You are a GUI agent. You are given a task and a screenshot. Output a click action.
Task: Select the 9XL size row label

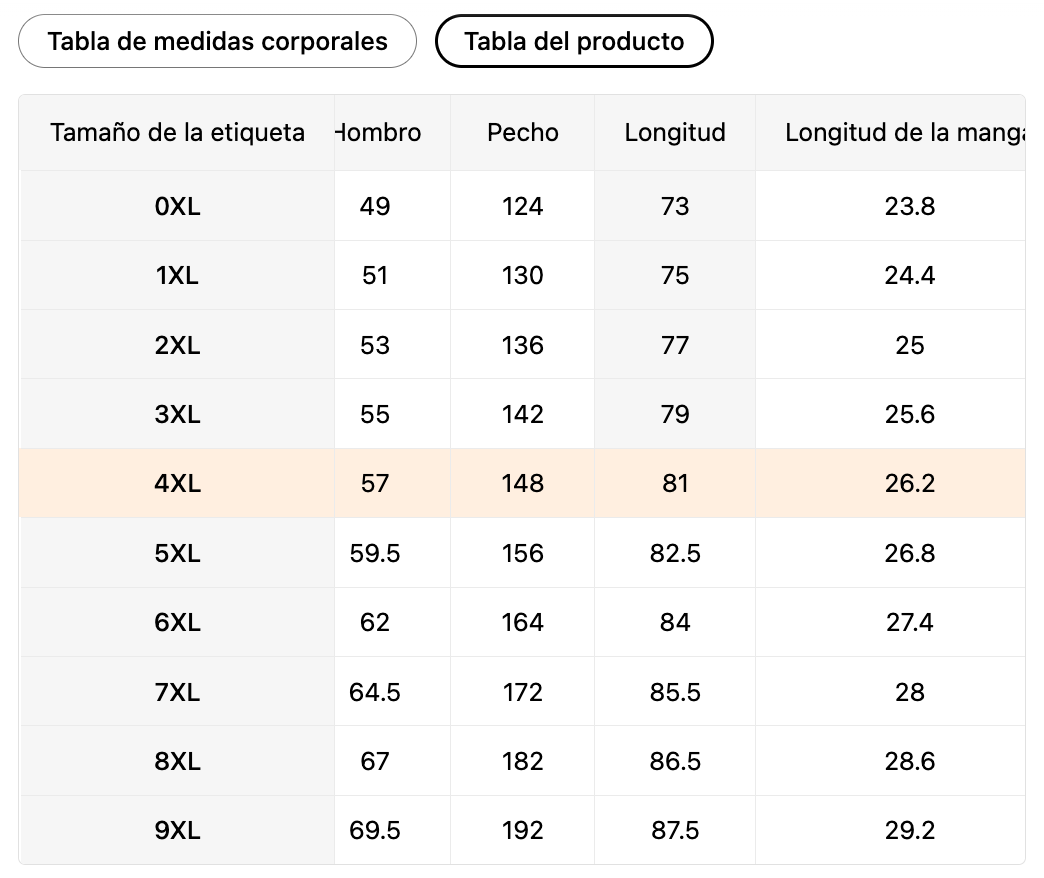(177, 831)
